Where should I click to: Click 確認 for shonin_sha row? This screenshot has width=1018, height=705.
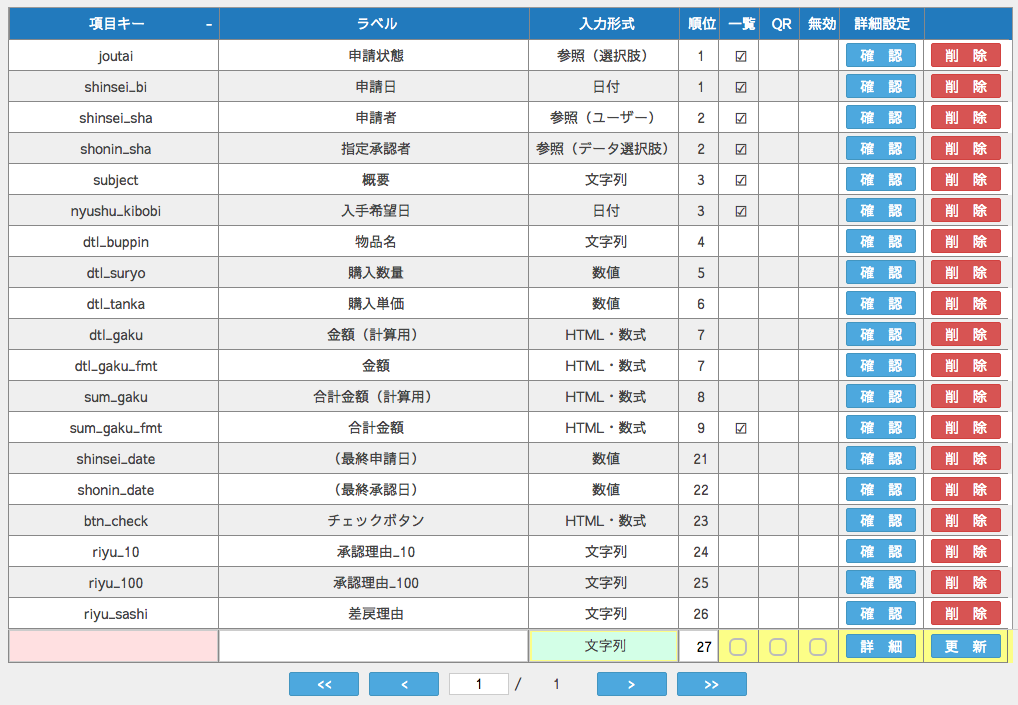point(880,149)
